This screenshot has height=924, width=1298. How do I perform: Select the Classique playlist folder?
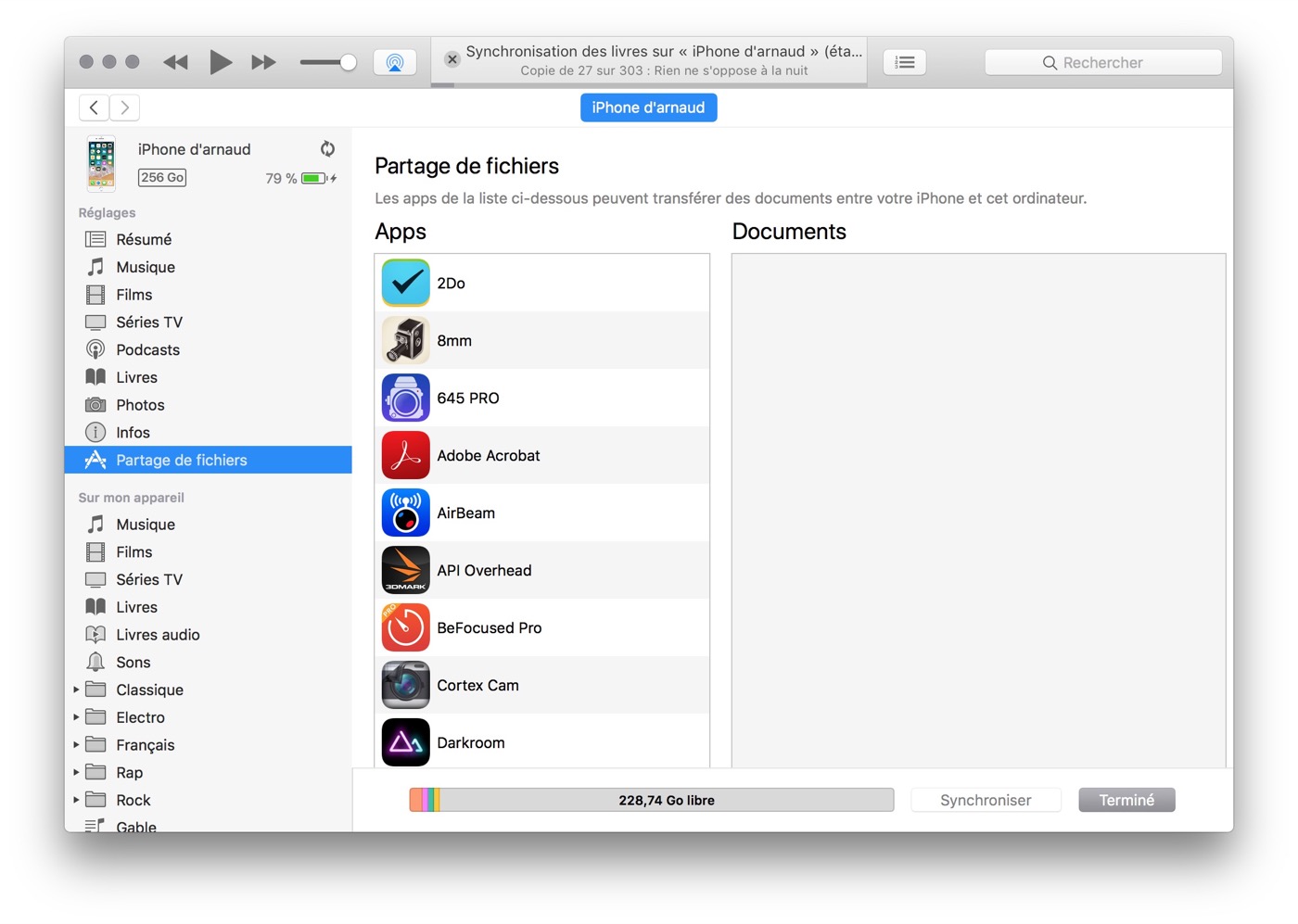pos(149,690)
